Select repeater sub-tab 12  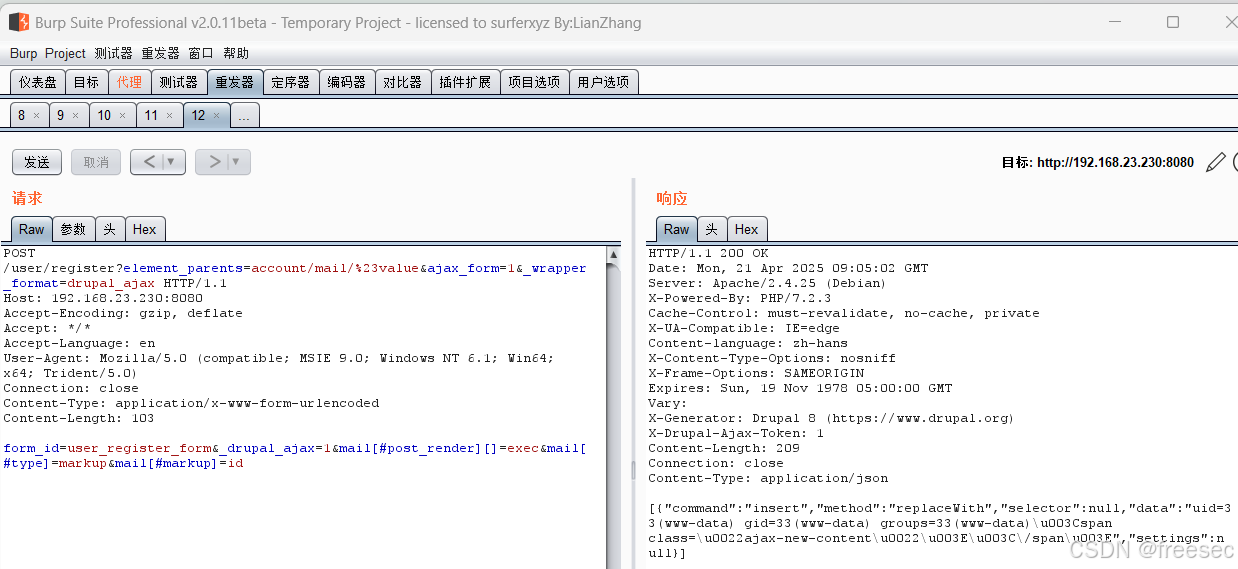tap(198, 115)
